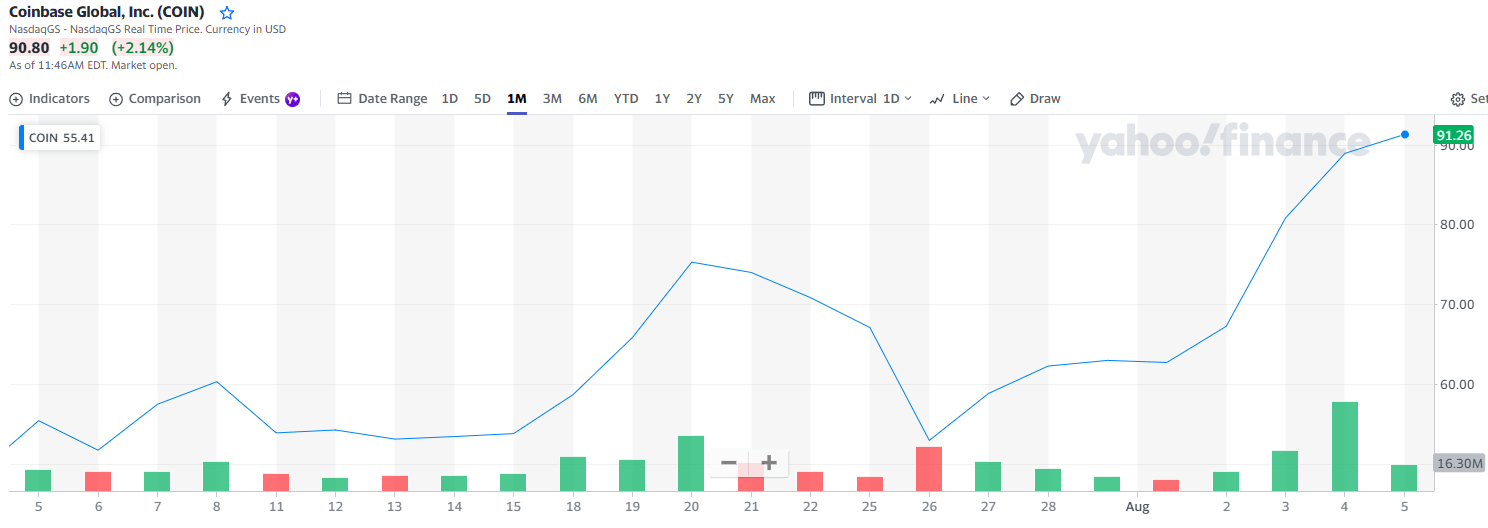The image size is (1488, 528).
Task: Click the purple Y+ premium badge
Action: pyautogui.click(x=293, y=99)
